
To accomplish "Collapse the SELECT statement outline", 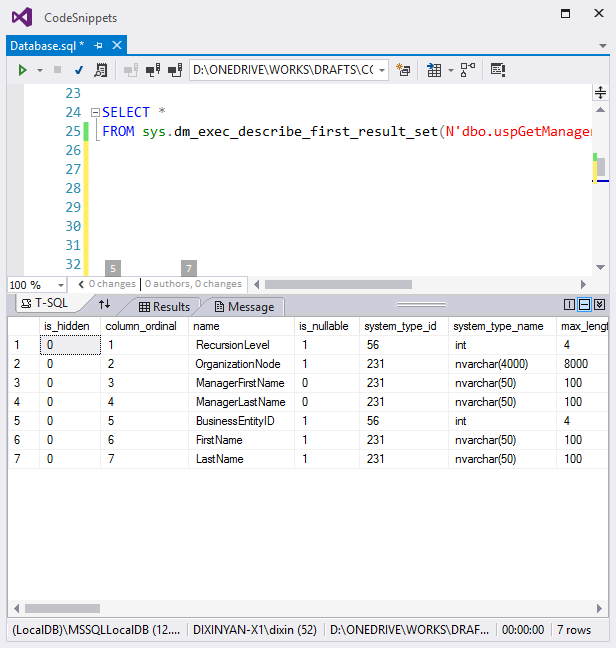I will click(x=95, y=112).
